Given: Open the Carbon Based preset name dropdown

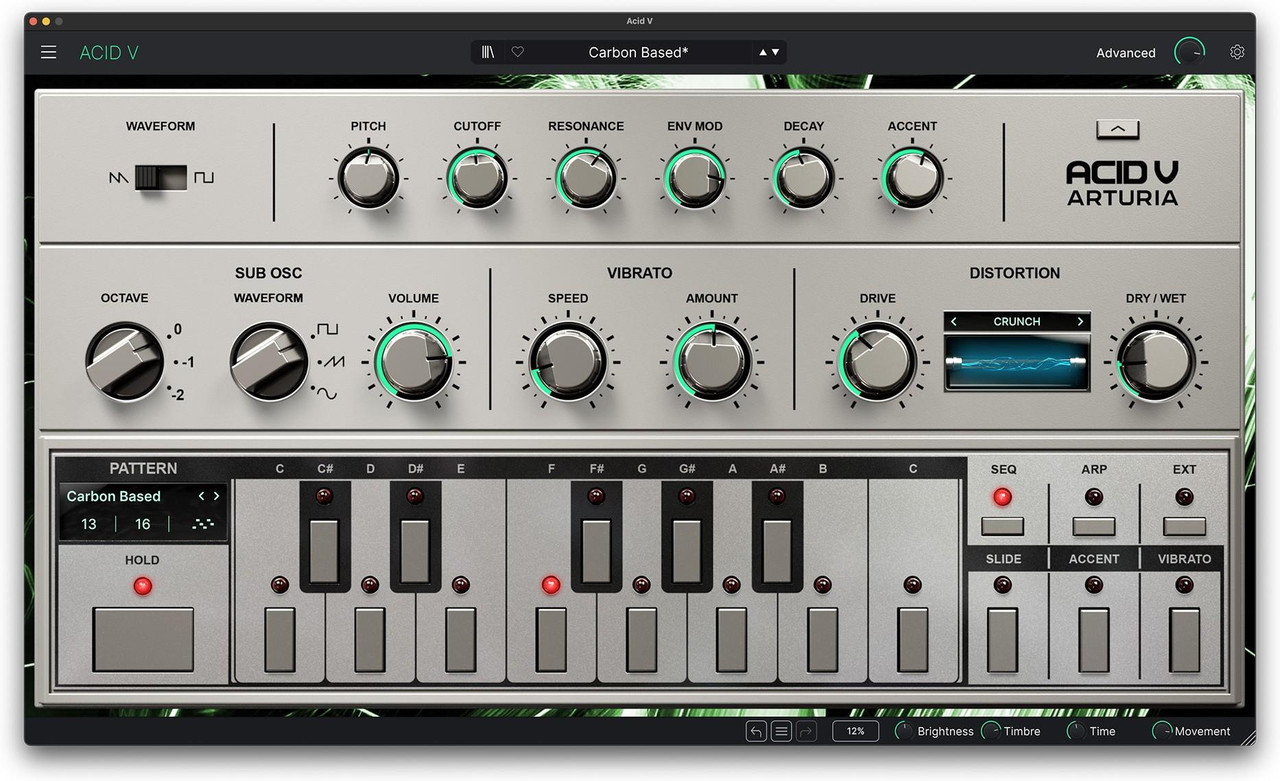Looking at the screenshot, I should coord(638,52).
